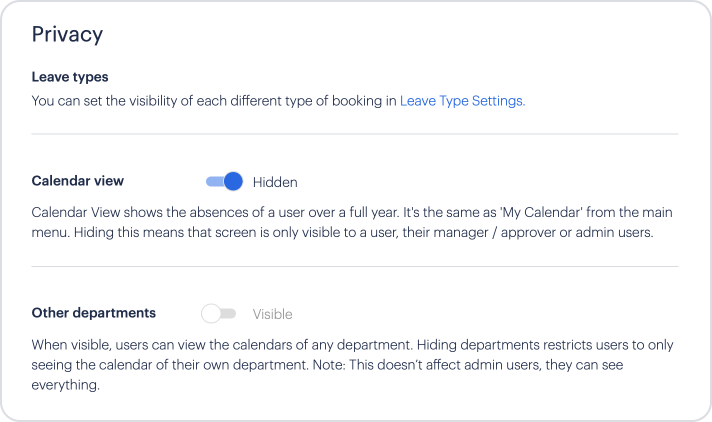Toggle the Calendar view switch

[x=224, y=182]
